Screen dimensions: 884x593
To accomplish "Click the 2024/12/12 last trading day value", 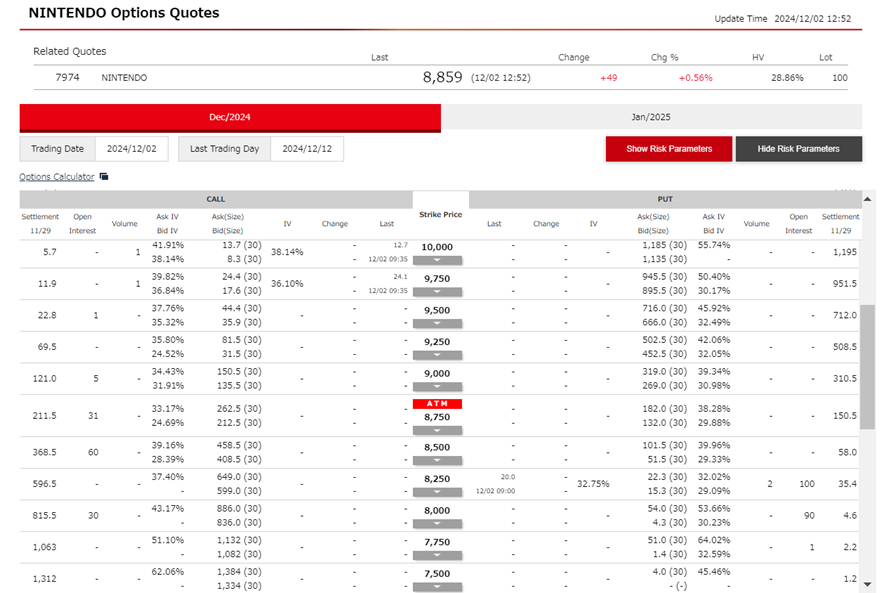I will pos(307,149).
